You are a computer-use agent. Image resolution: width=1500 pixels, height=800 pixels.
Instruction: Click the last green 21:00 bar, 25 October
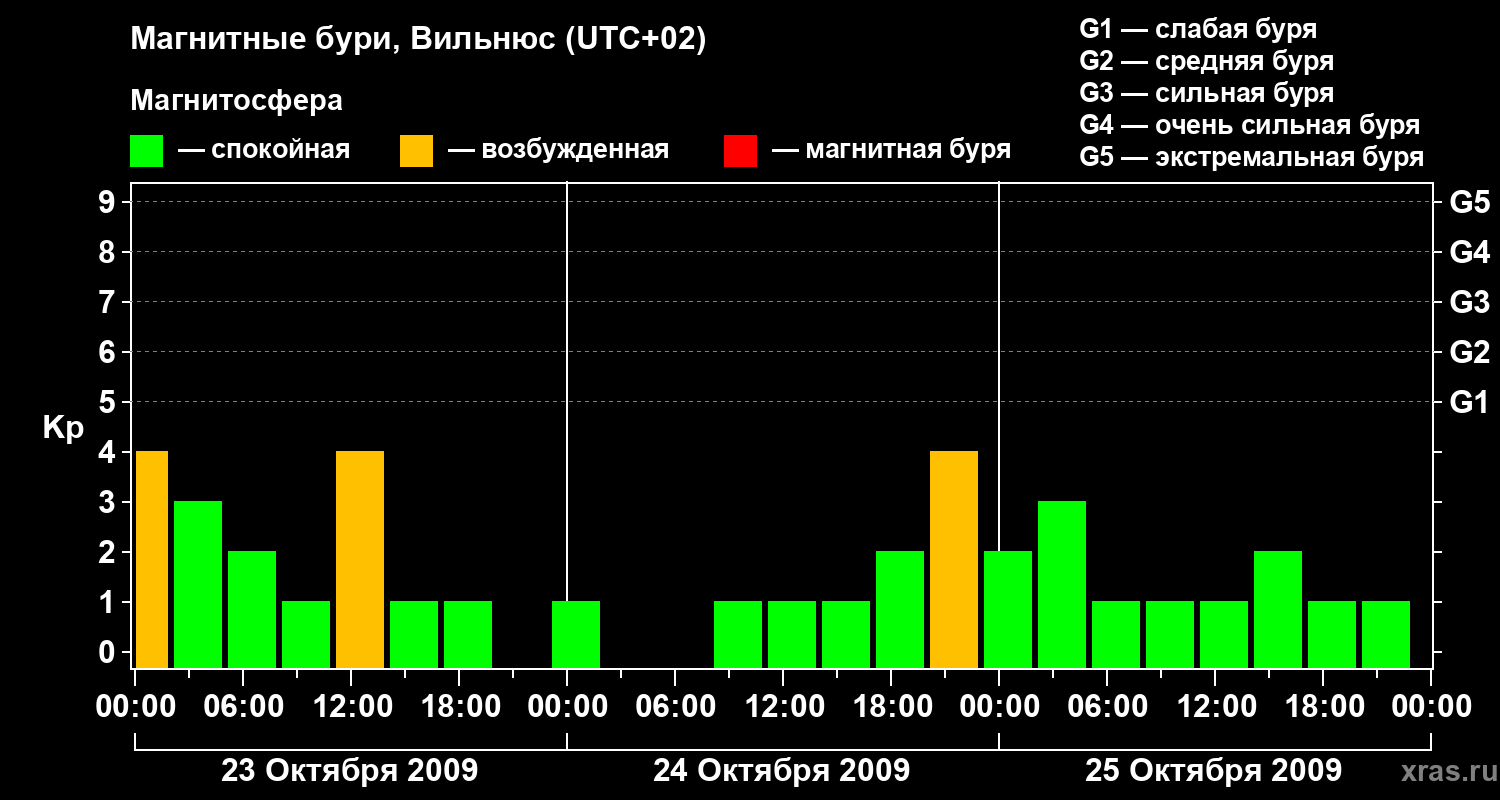tap(1386, 635)
